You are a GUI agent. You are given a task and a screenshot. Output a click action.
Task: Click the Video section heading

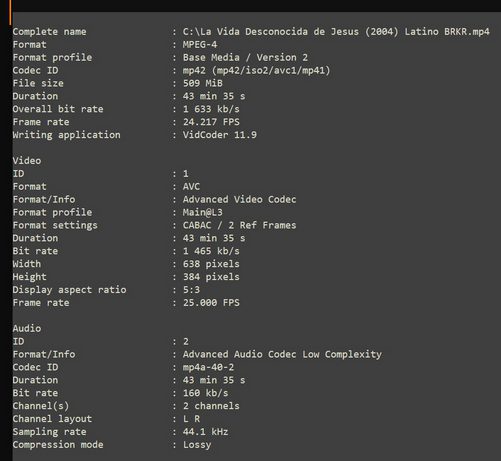(27, 161)
